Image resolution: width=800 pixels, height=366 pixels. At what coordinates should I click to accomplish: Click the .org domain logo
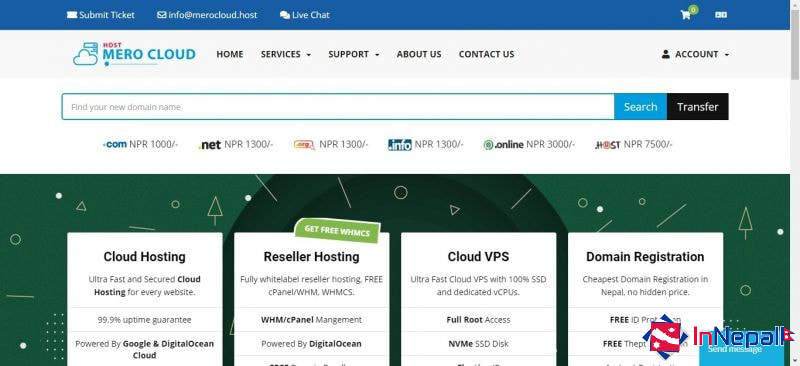(305, 145)
